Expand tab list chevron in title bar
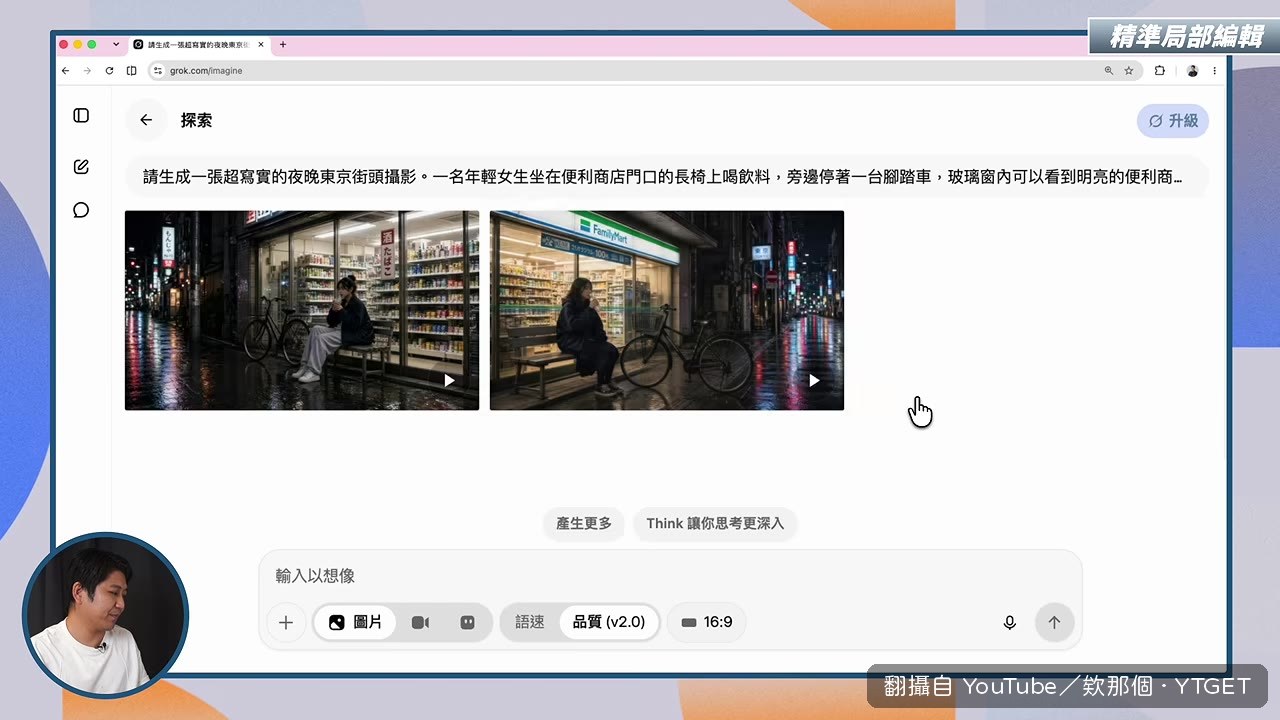 click(x=116, y=44)
